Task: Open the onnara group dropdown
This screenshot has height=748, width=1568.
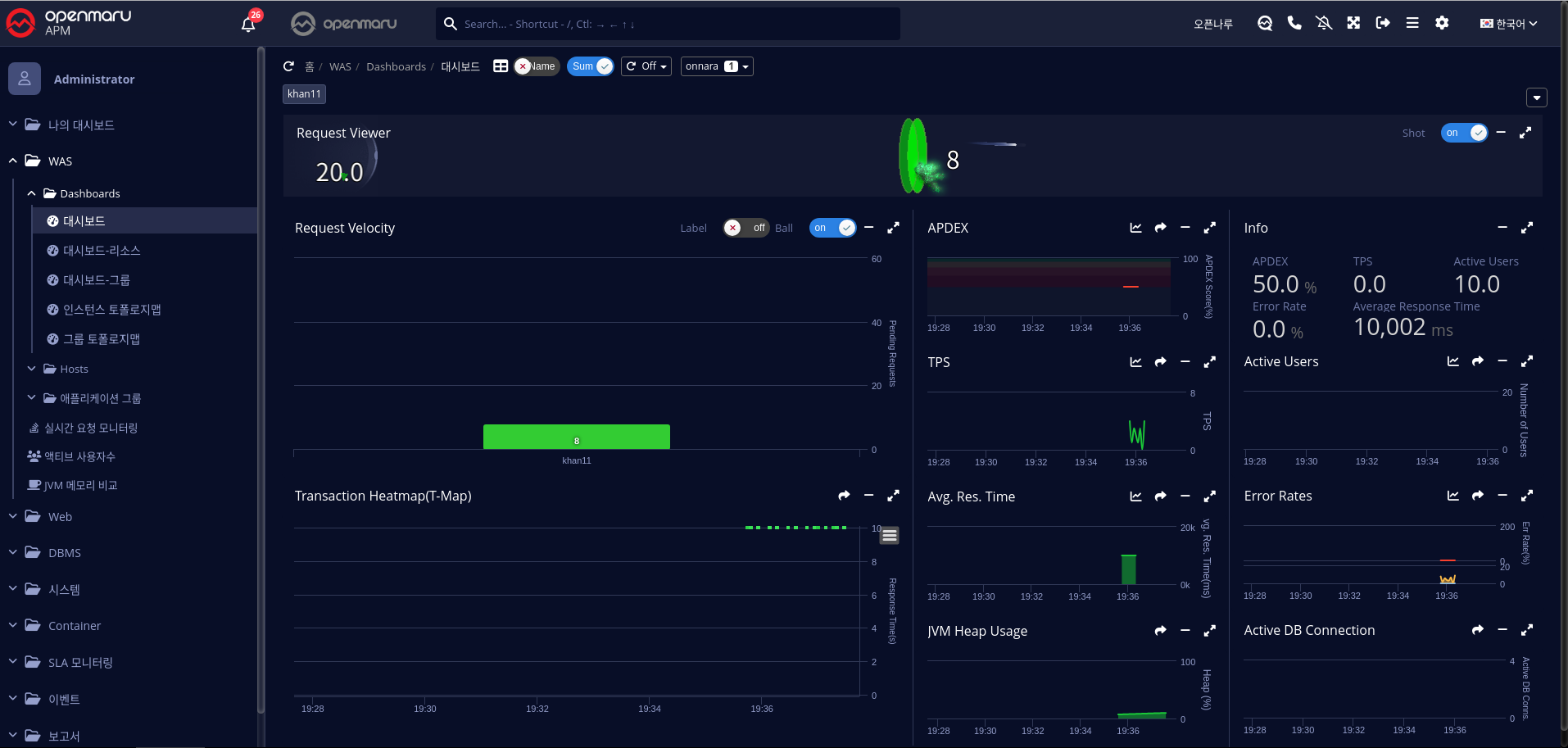Action: [717, 66]
